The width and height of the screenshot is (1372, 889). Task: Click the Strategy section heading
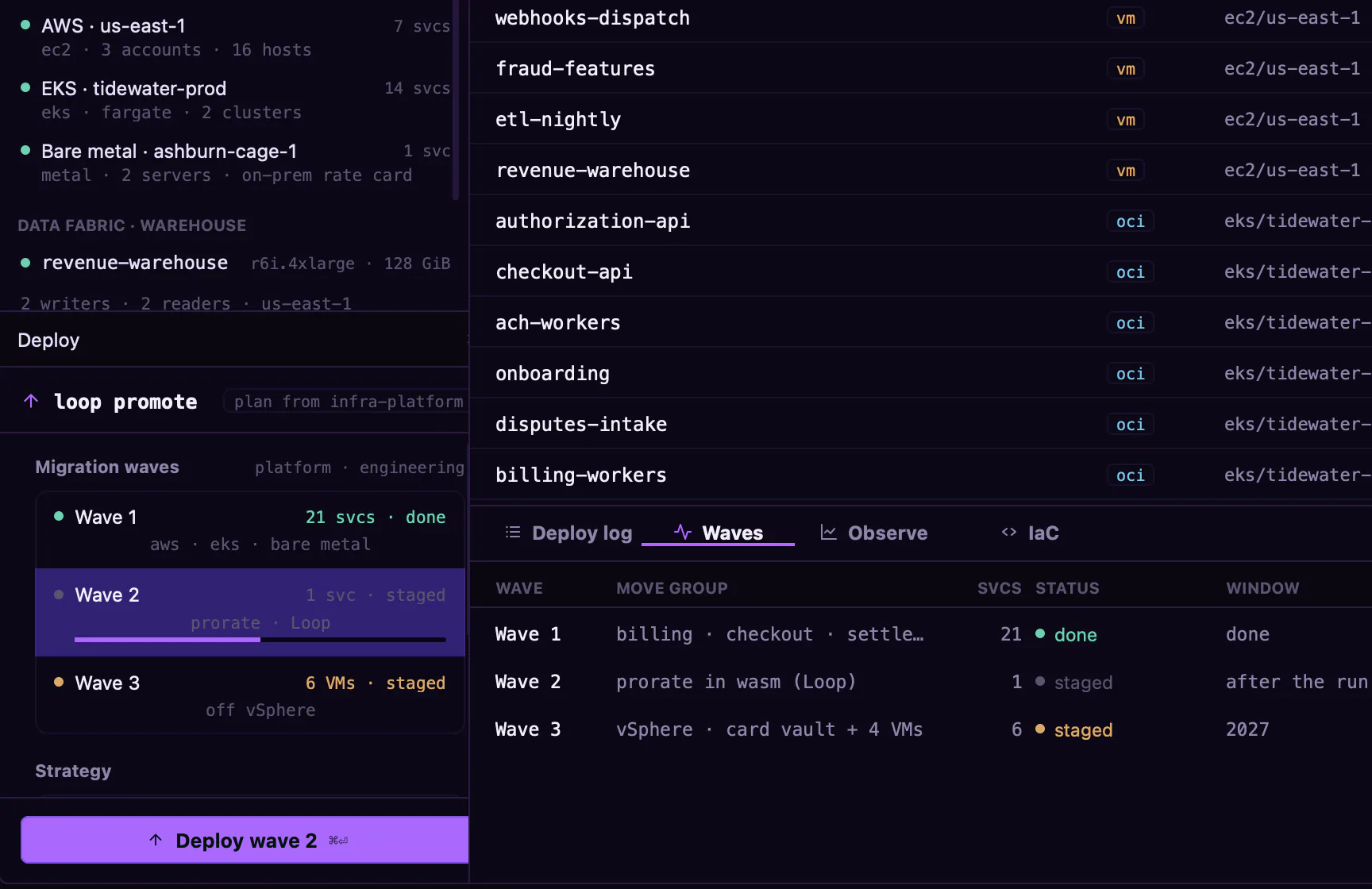tap(73, 771)
